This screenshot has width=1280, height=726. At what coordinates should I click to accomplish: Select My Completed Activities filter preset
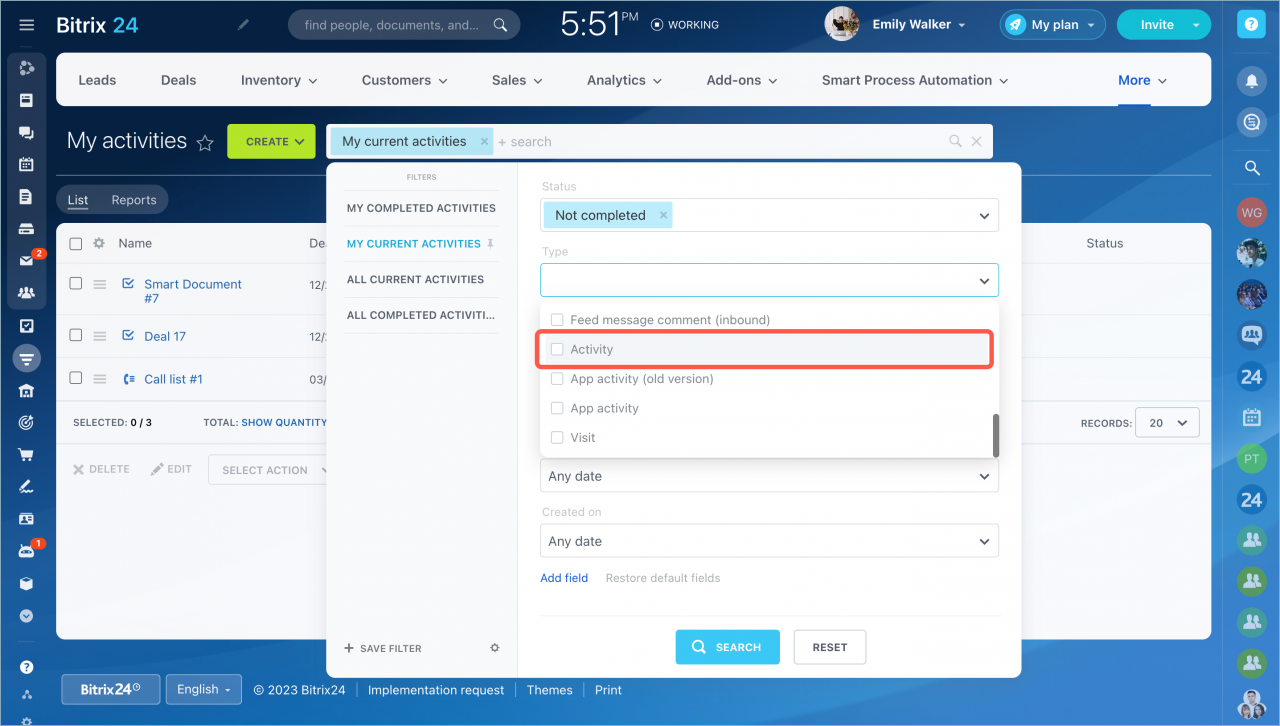(x=421, y=208)
